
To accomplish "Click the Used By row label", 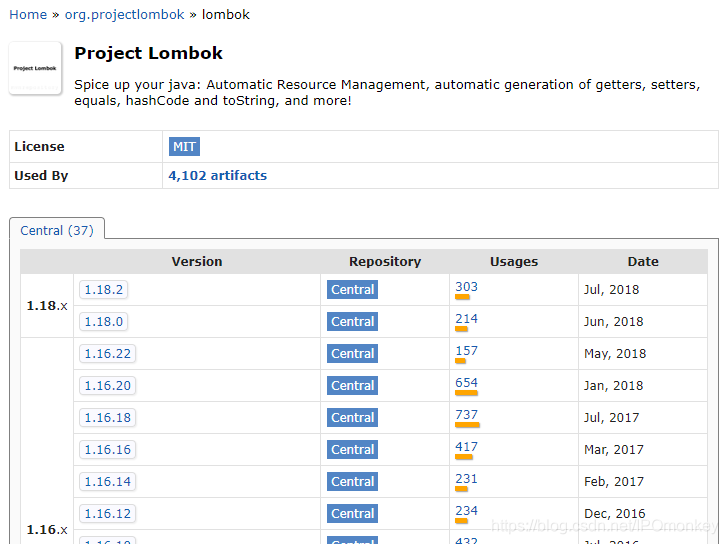I will pyautogui.click(x=41, y=175).
